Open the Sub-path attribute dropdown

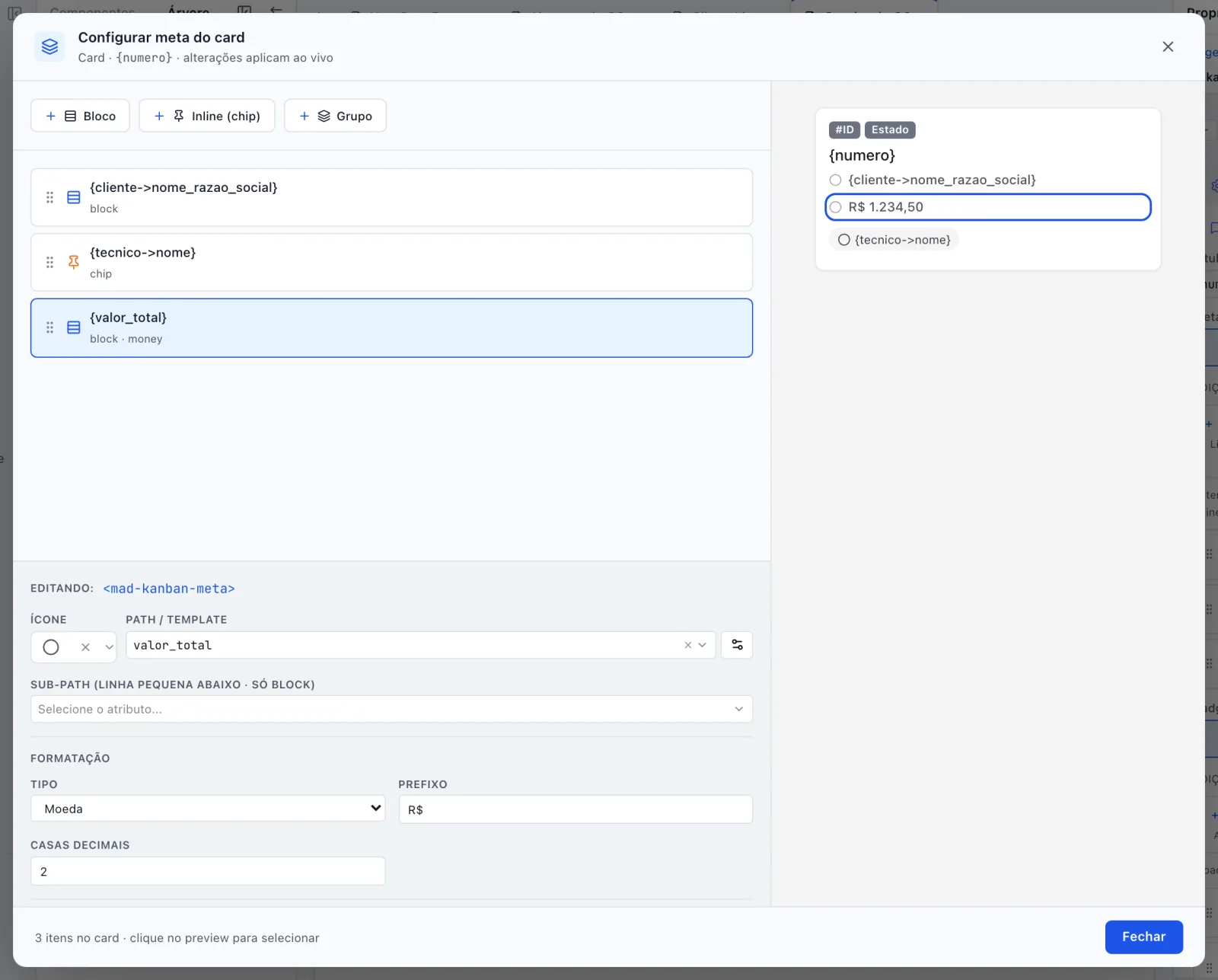point(391,709)
